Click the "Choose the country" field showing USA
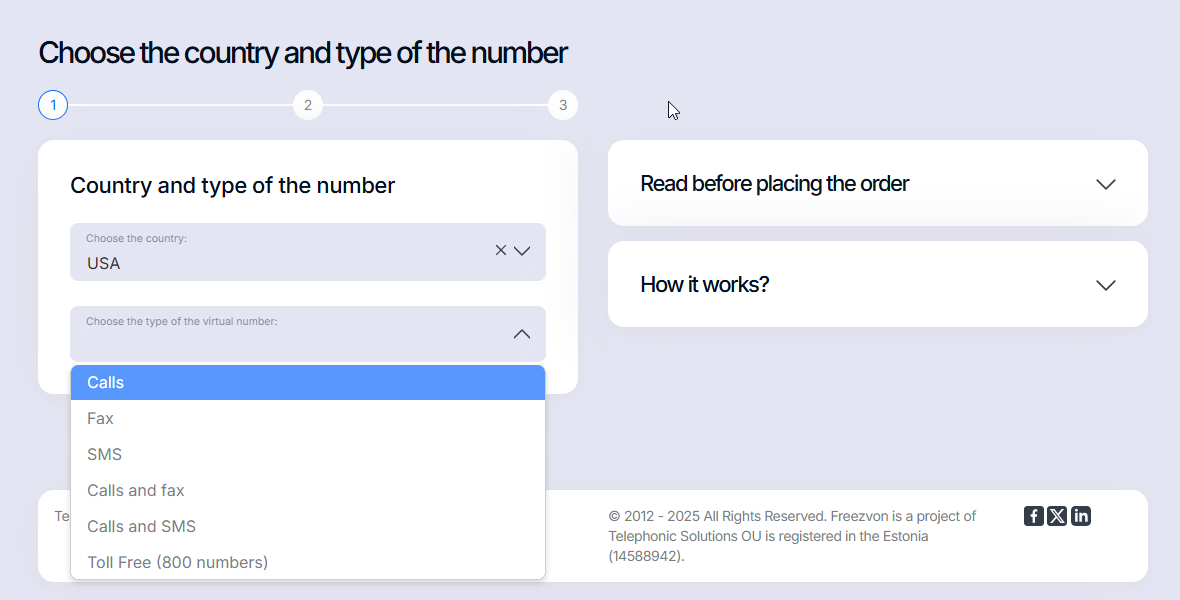The width and height of the screenshot is (1180, 600). [308, 251]
